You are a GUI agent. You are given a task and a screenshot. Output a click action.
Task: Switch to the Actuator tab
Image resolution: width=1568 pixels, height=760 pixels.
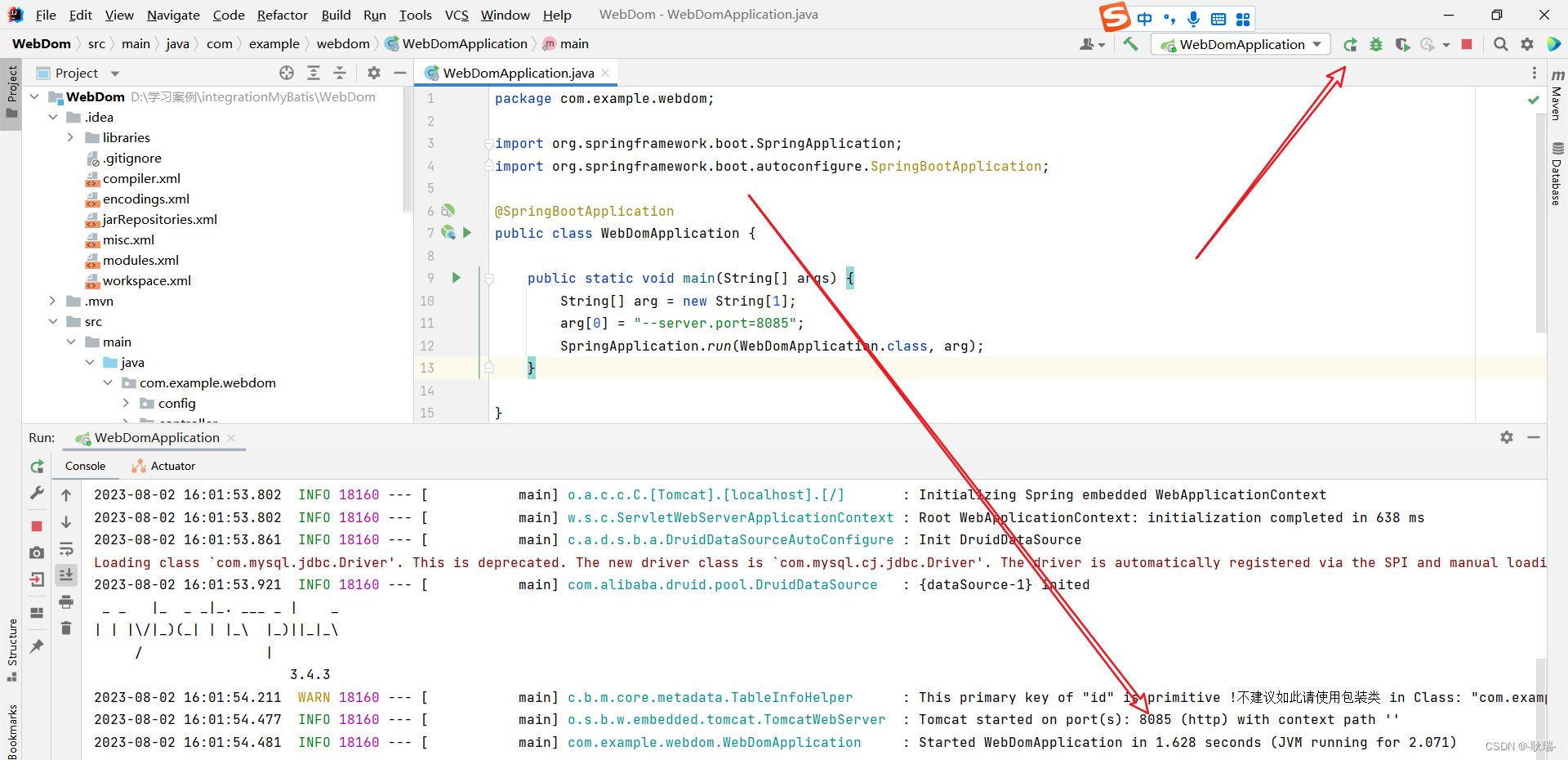pos(163,466)
